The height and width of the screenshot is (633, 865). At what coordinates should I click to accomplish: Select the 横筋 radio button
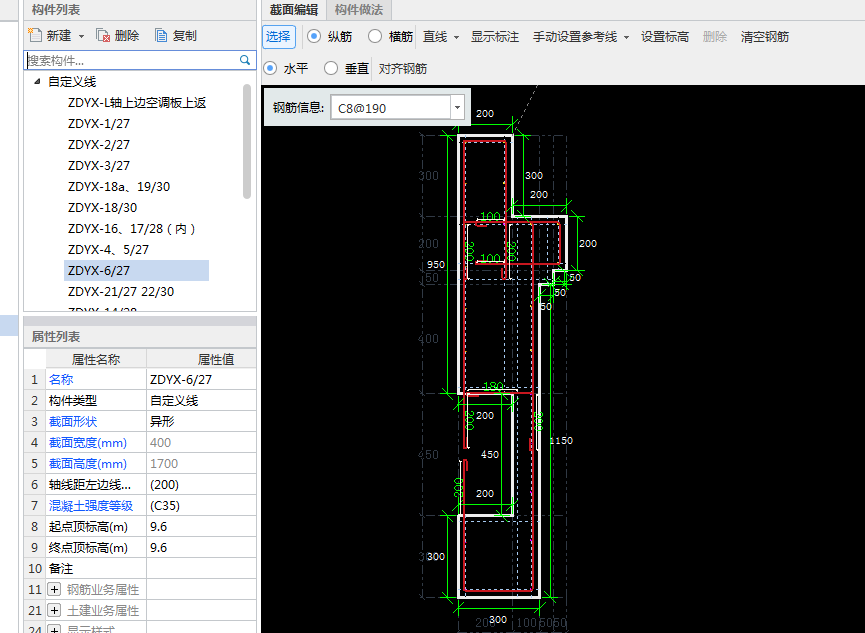click(375, 36)
